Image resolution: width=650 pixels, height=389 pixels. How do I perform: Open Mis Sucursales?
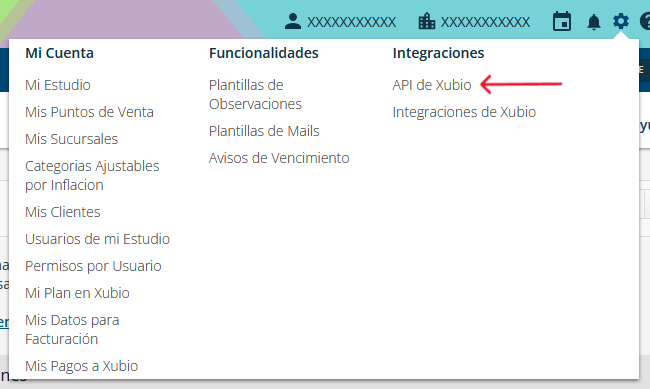coord(71,139)
